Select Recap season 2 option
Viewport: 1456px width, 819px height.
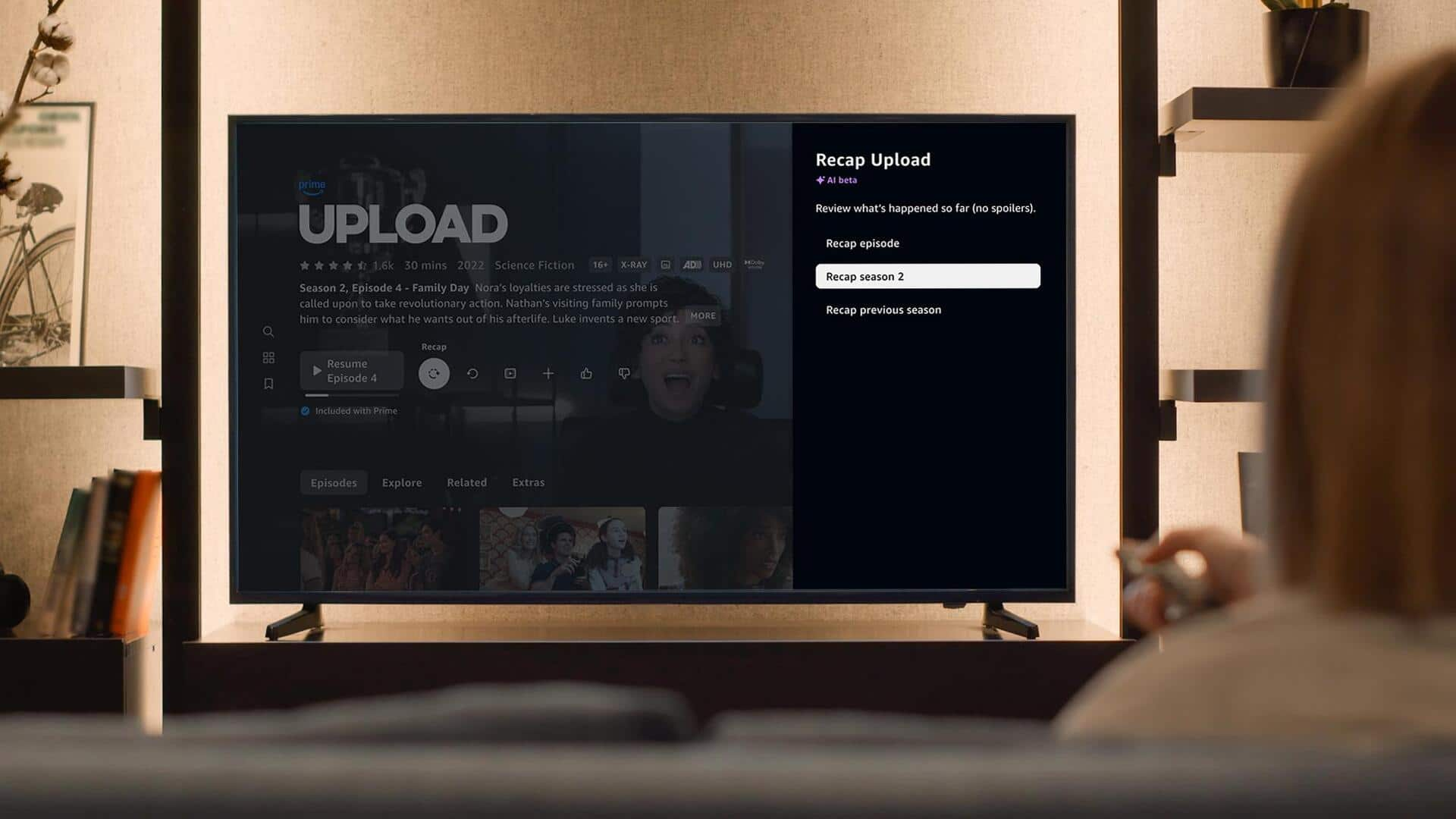(927, 276)
